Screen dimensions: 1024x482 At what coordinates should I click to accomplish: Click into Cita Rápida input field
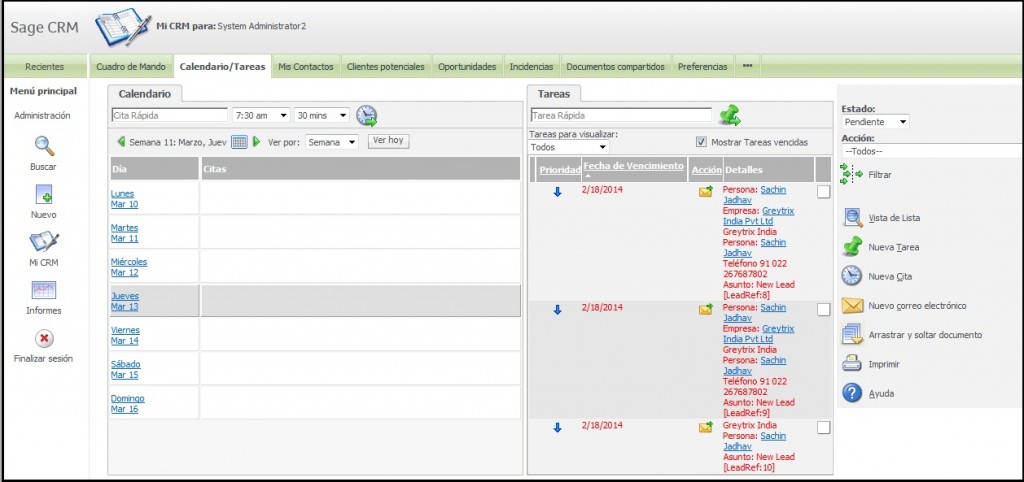pyautogui.click(x=170, y=115)
